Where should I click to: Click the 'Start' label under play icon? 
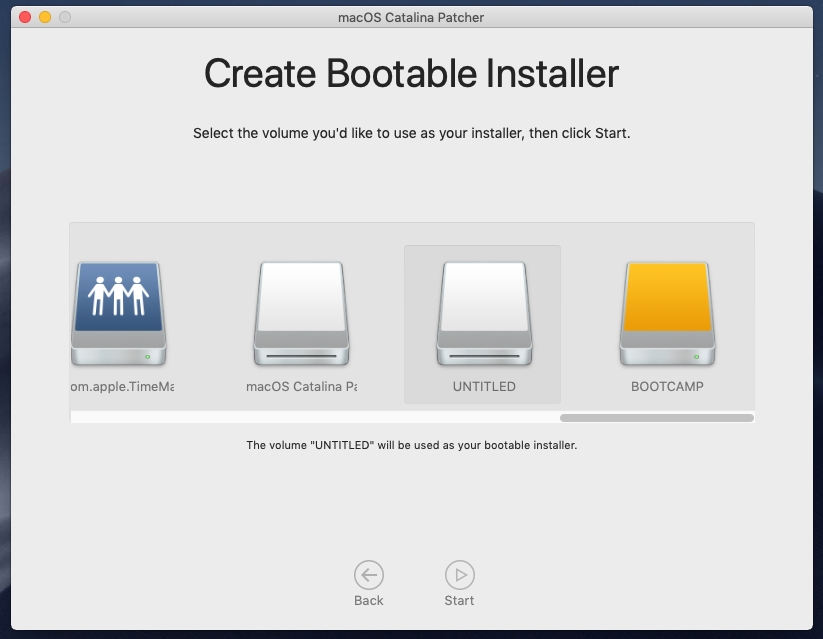pos(459,601)
